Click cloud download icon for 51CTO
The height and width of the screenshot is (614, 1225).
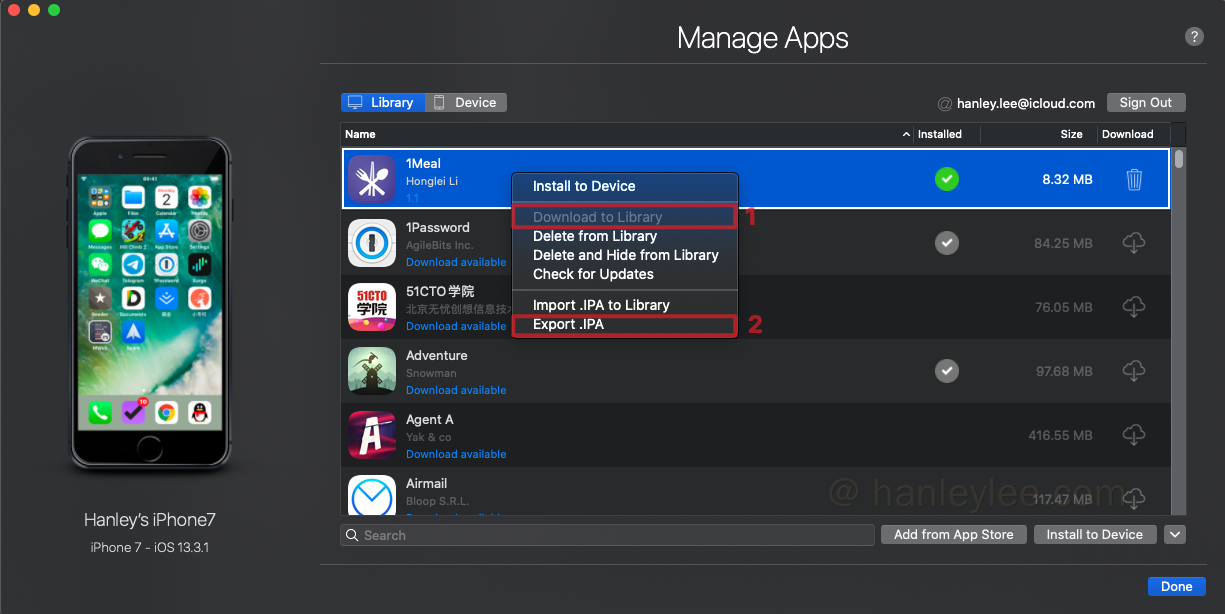tap(1134, 307)
